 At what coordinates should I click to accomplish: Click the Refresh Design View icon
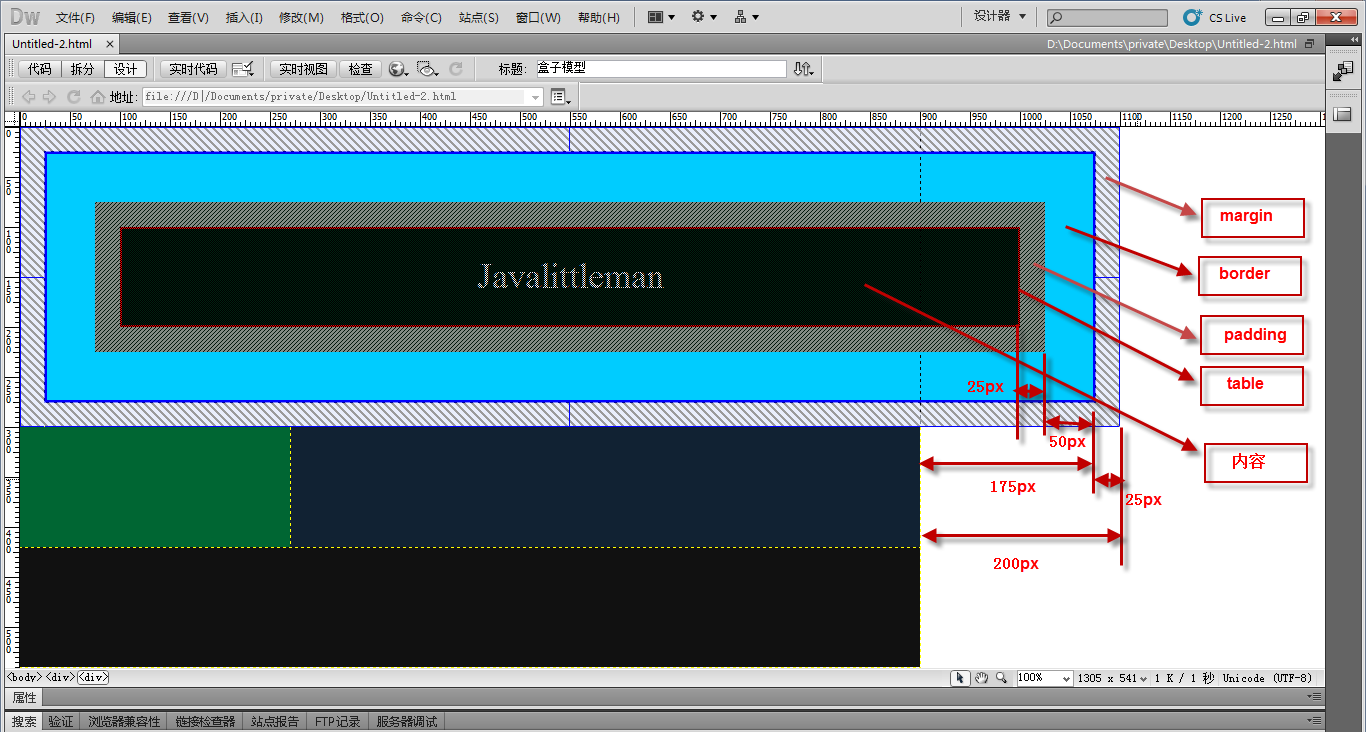(456, 69)
